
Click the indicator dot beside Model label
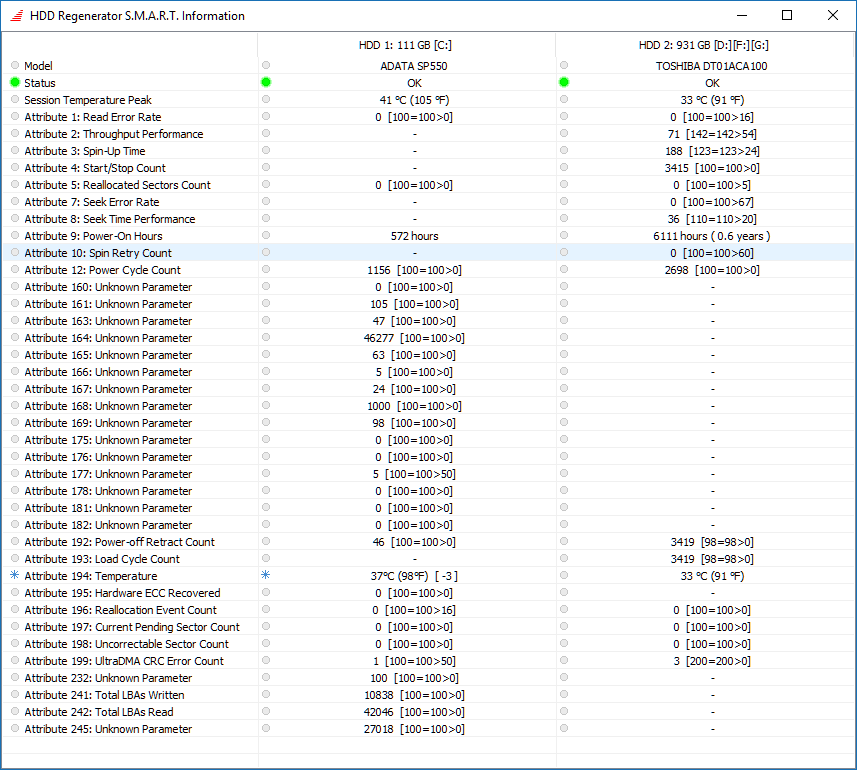[x=15, y=65]
